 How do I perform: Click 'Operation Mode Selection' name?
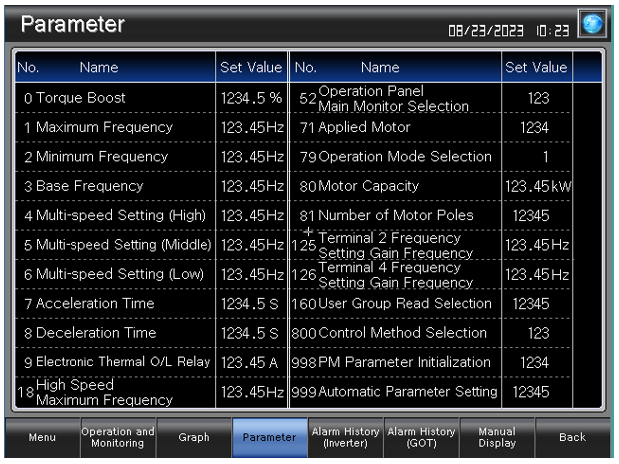pyautogui.click(x=405, y=157)
